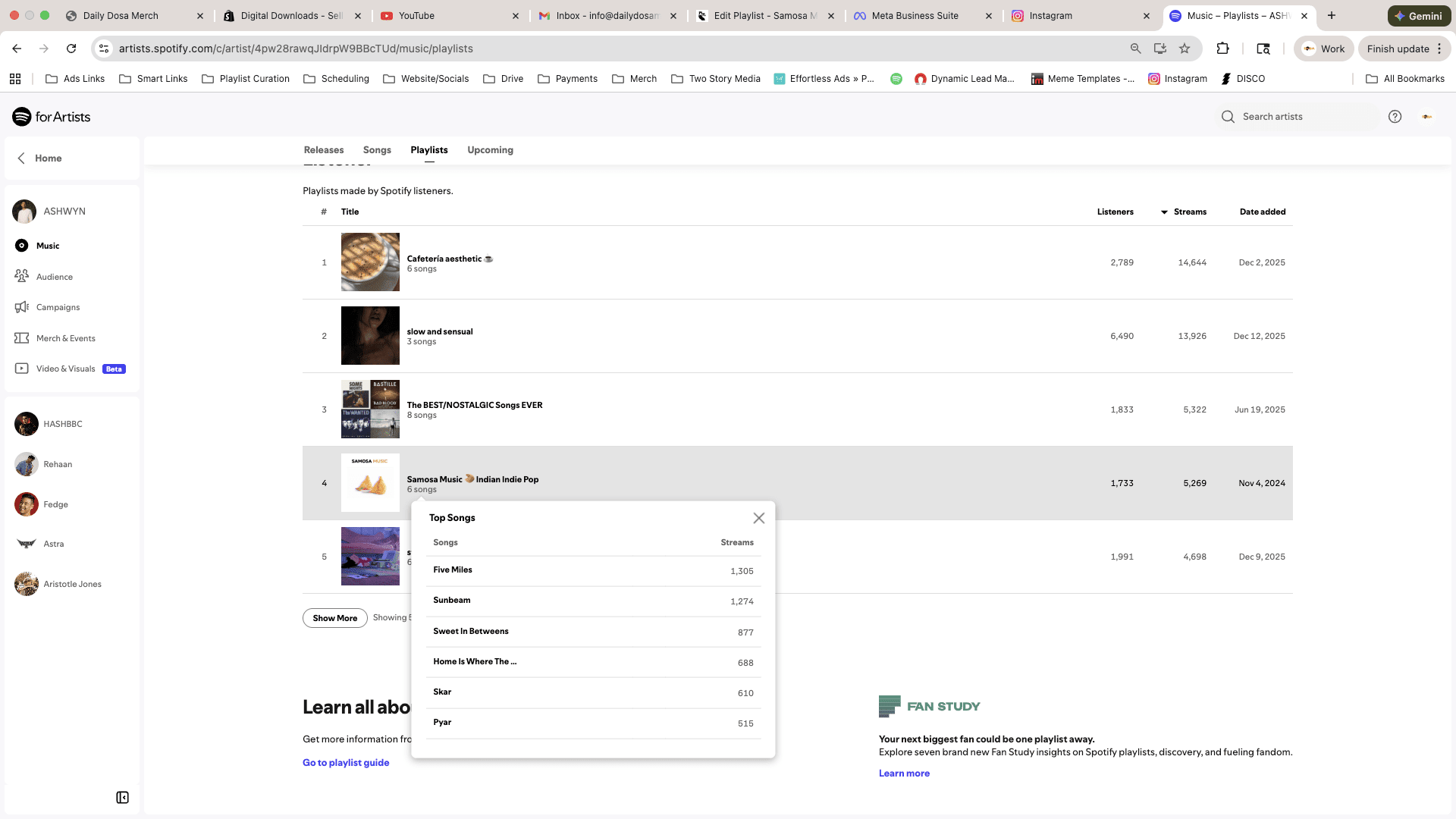This screenshot has height=819, width=1456.
Task: Click the Spotify for Artists logo
Action: click(52, 117)
